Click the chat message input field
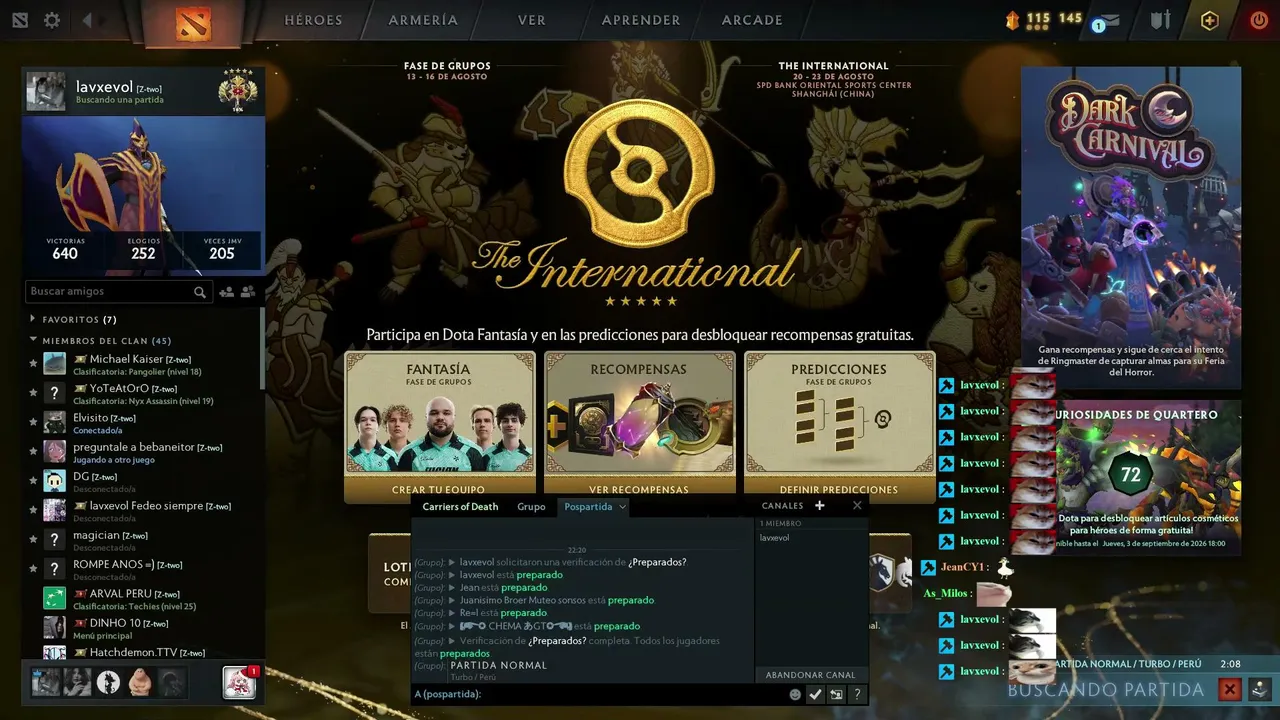Screen dimensions: 1280x720 click(598, 694)
